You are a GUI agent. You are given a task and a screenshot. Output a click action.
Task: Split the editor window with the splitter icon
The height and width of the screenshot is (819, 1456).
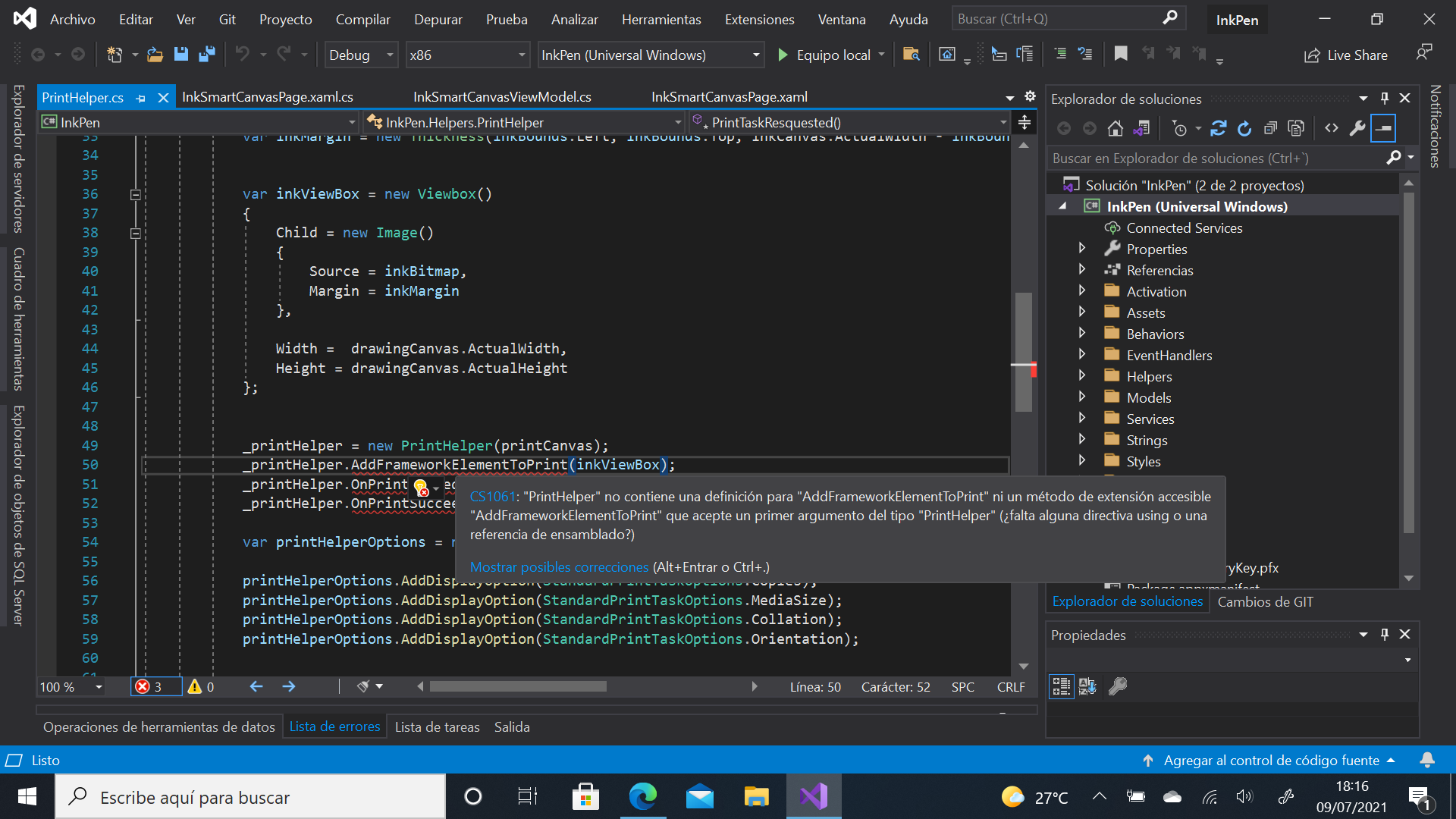[x=1024, y=122]
